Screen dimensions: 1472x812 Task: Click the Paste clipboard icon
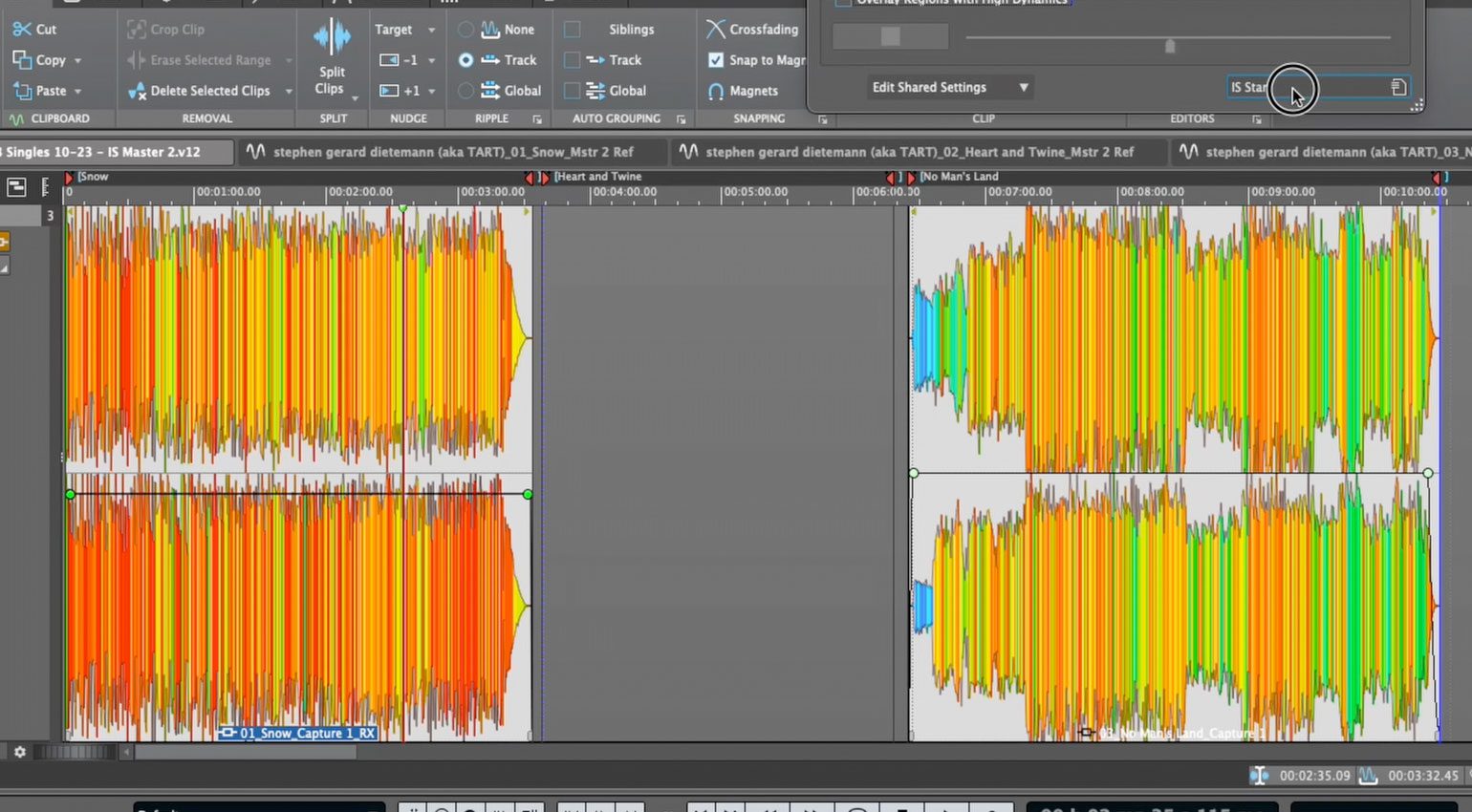[x=22, y=91]
